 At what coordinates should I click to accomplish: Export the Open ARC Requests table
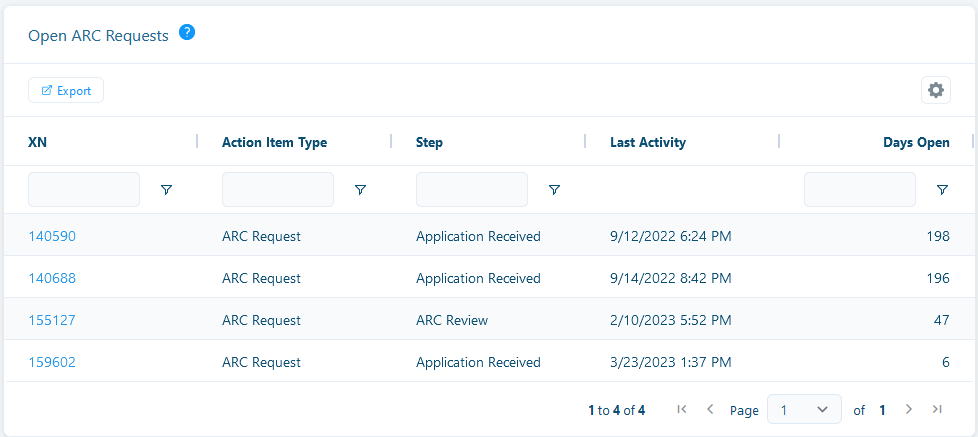65,90
